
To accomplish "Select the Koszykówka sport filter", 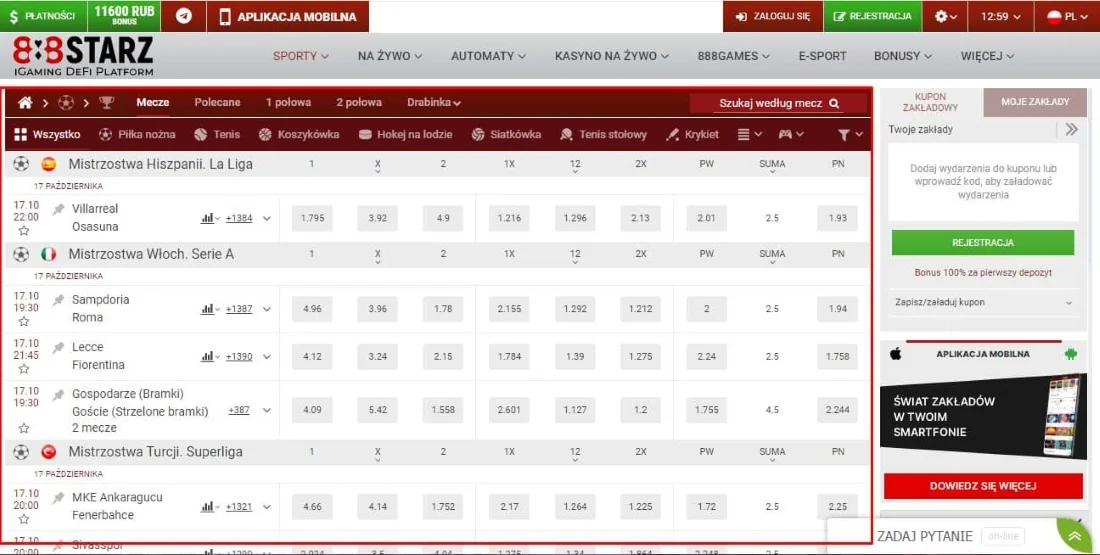I will click(299, 134).
